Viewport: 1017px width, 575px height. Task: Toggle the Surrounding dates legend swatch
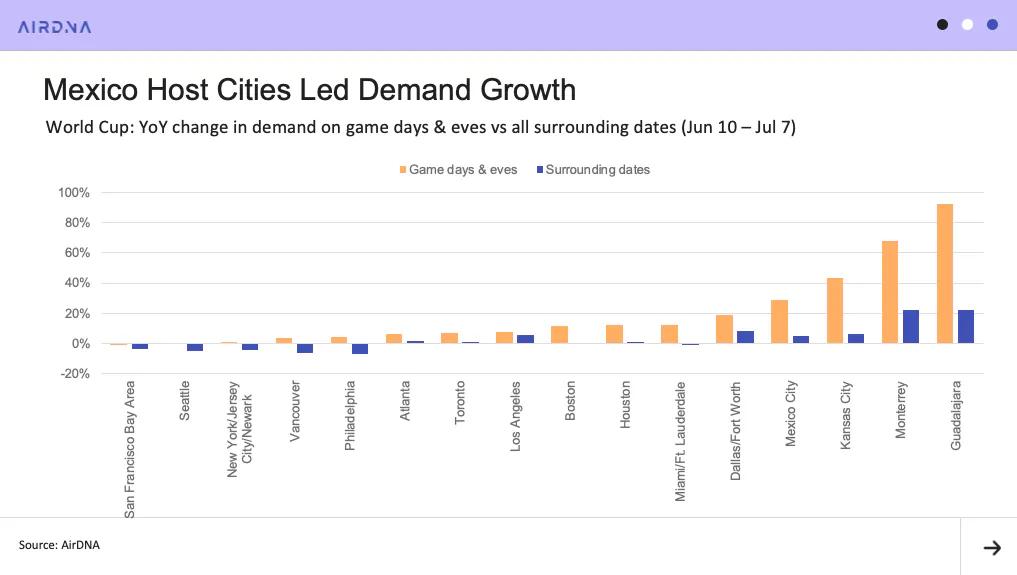coord(540,170)
